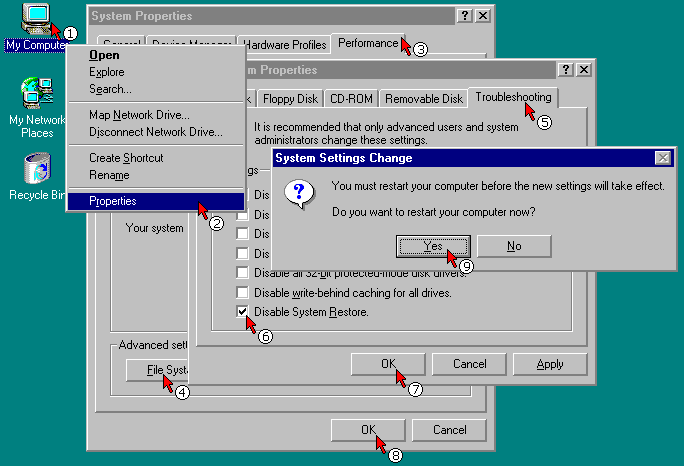The width and height of the screenshot is (684, 466).
Task: Close the File System Properties window
Action: pyautogui.click(x=584, y=69)
